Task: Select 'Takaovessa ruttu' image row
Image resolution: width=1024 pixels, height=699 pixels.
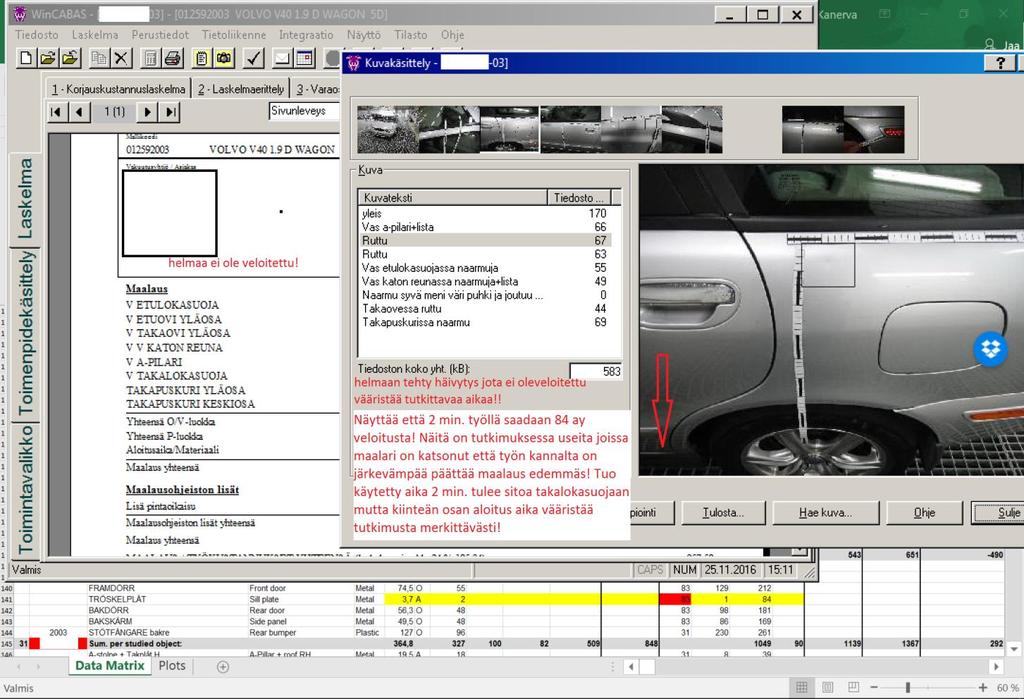Action: (484, 308)
